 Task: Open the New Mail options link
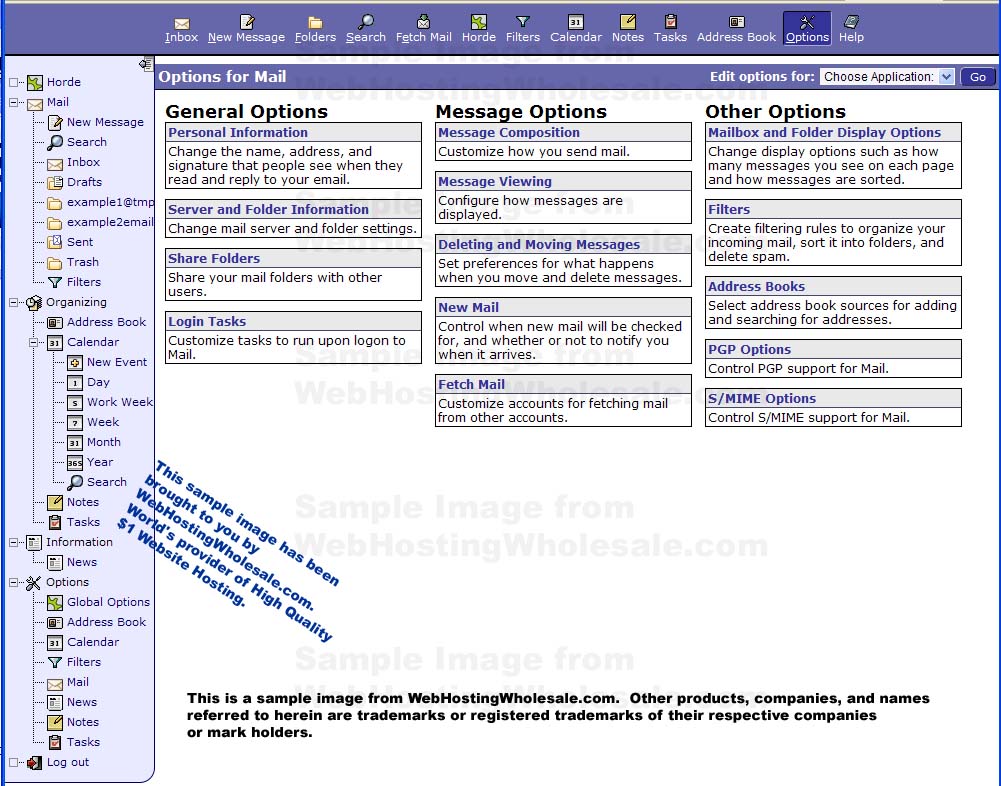[x=469, y=307]
